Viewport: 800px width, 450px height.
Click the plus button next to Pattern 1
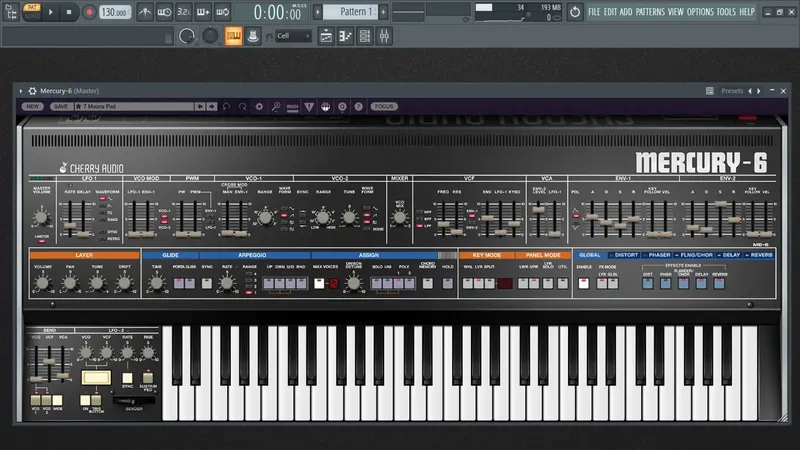pos(383,12)
